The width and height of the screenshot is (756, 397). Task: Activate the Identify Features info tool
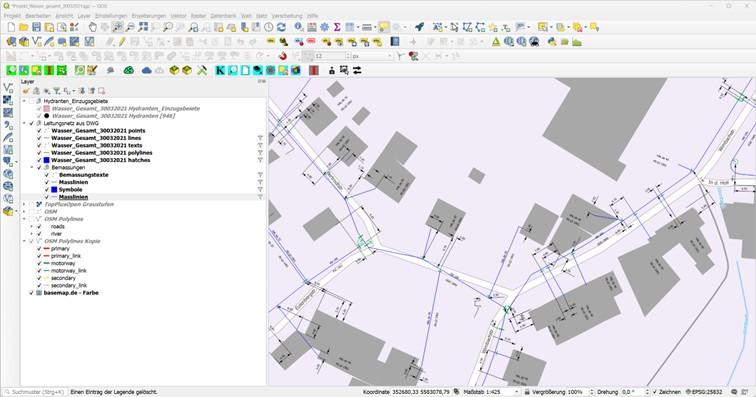299,27
